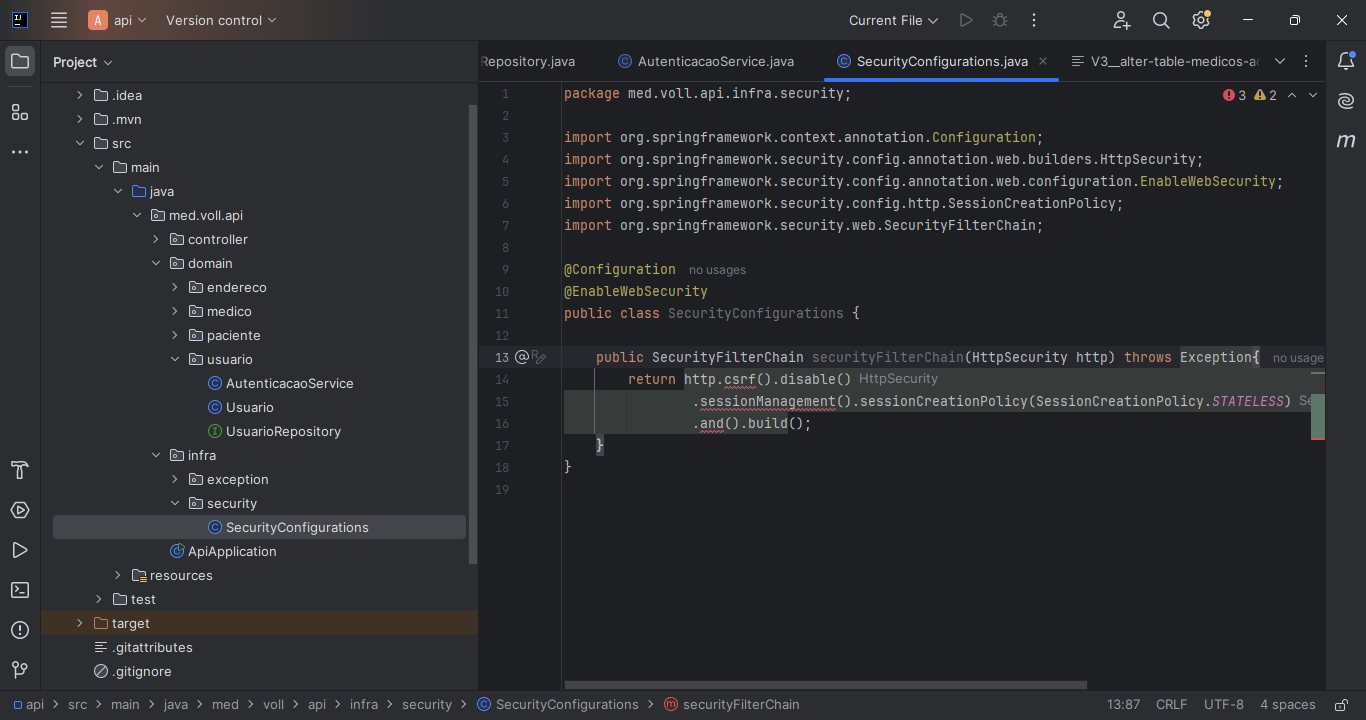The height and width of the screenshot is (720, 1366).
Task: Open Code With Me add-user icon
Action: (1122, 20)
